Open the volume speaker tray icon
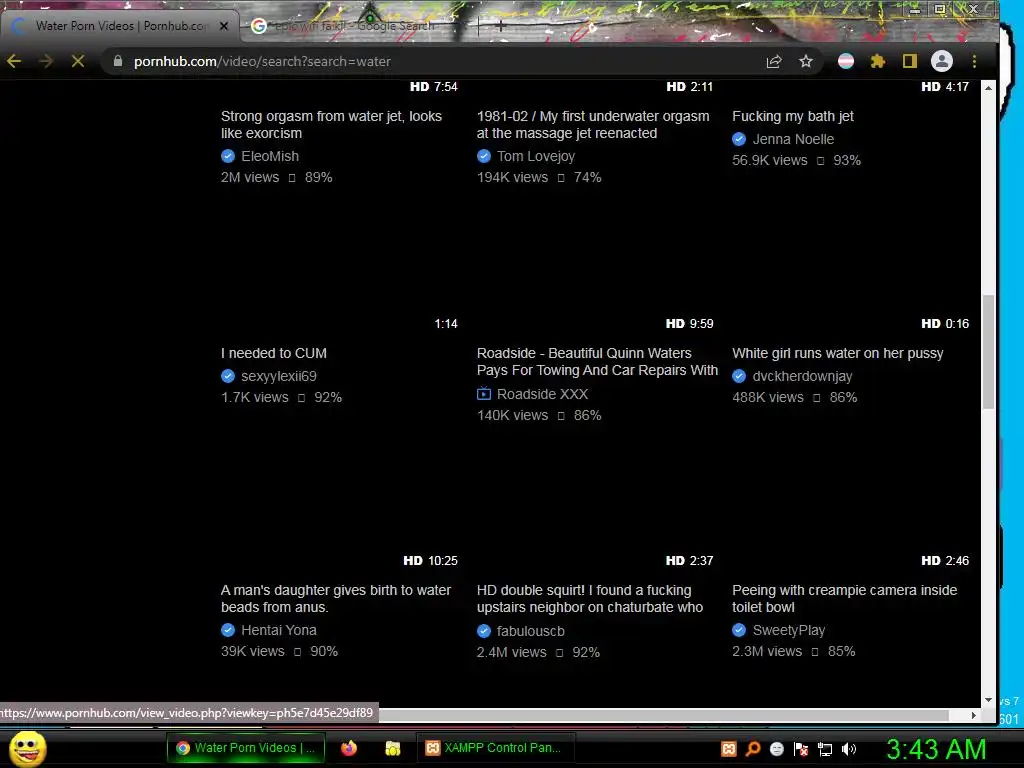This screenshot has width=1024, height=768. 849,749
